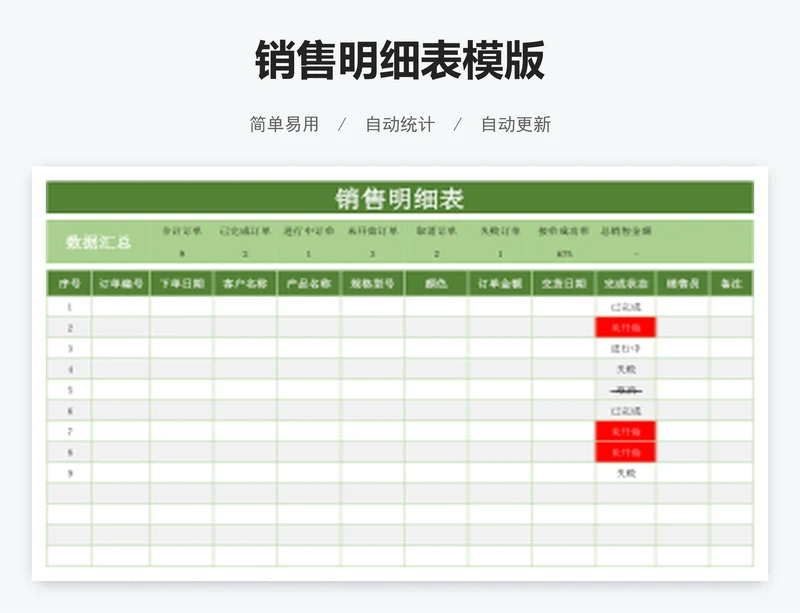The height and width of the screenshot is (613, 800).
Task: Click the 规格型号 column header
Action: [x=372, y=283]
